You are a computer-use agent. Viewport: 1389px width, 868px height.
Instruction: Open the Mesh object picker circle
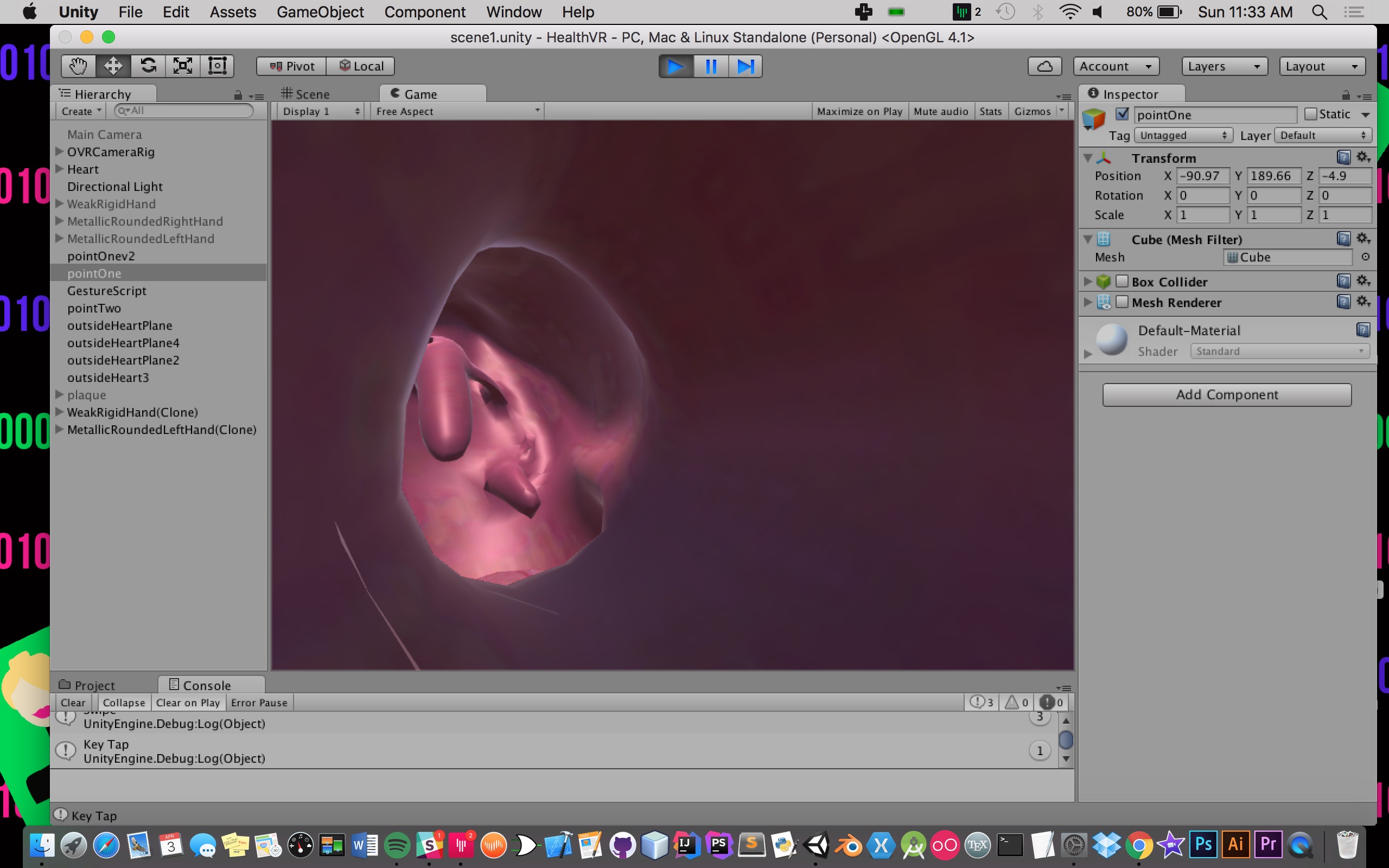(x=1366, y=257)
